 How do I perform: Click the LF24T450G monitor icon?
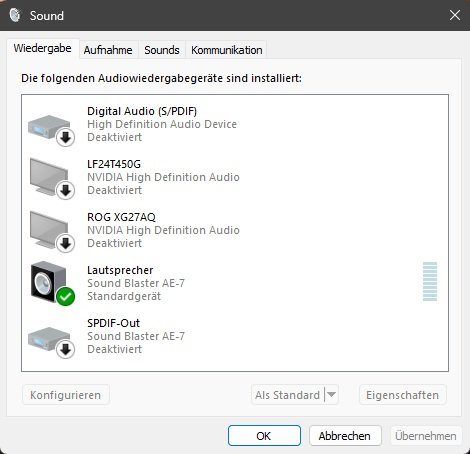(x=52, y=178)
